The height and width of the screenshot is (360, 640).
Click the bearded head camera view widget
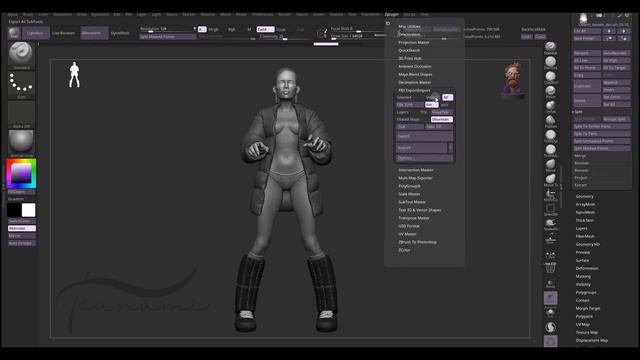tap(513, 80)
